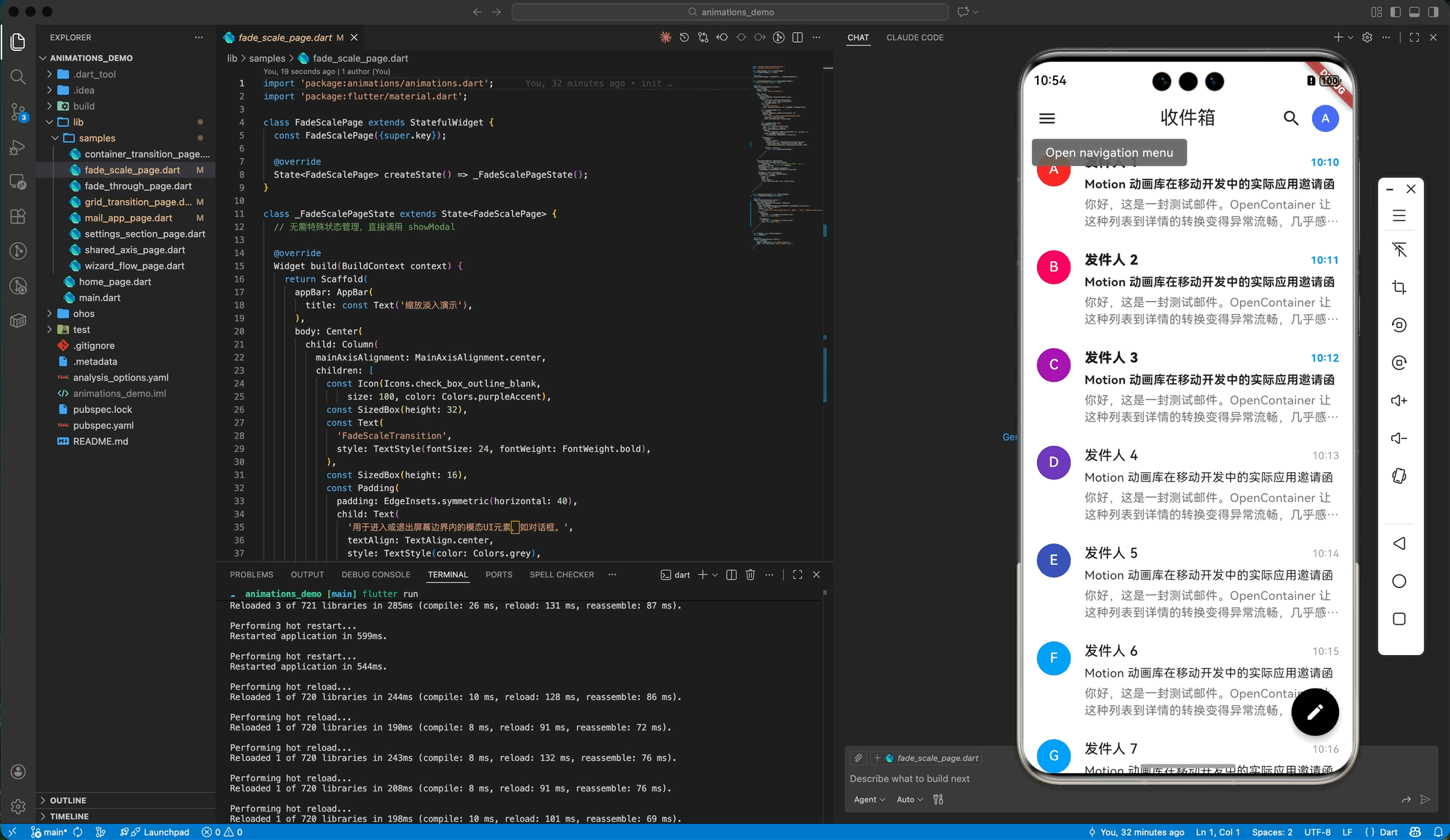
Task: Expand the ohos folder
Action: [x=83, y=313]
